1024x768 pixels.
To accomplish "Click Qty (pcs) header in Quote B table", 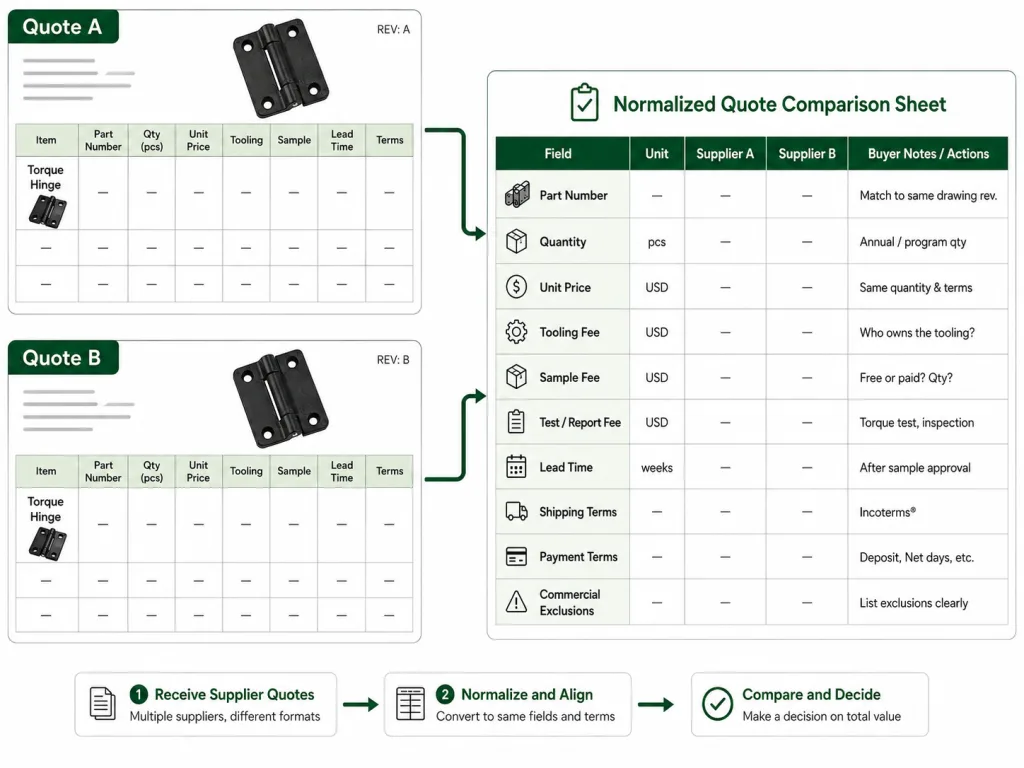I will click(x=152, y=471).
